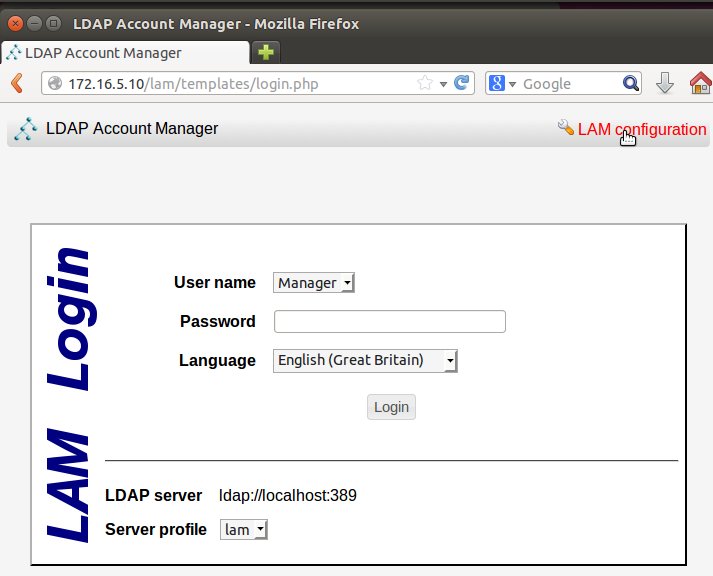Click the tab favicon icon

pyautogui.click(x=14, y=53)
